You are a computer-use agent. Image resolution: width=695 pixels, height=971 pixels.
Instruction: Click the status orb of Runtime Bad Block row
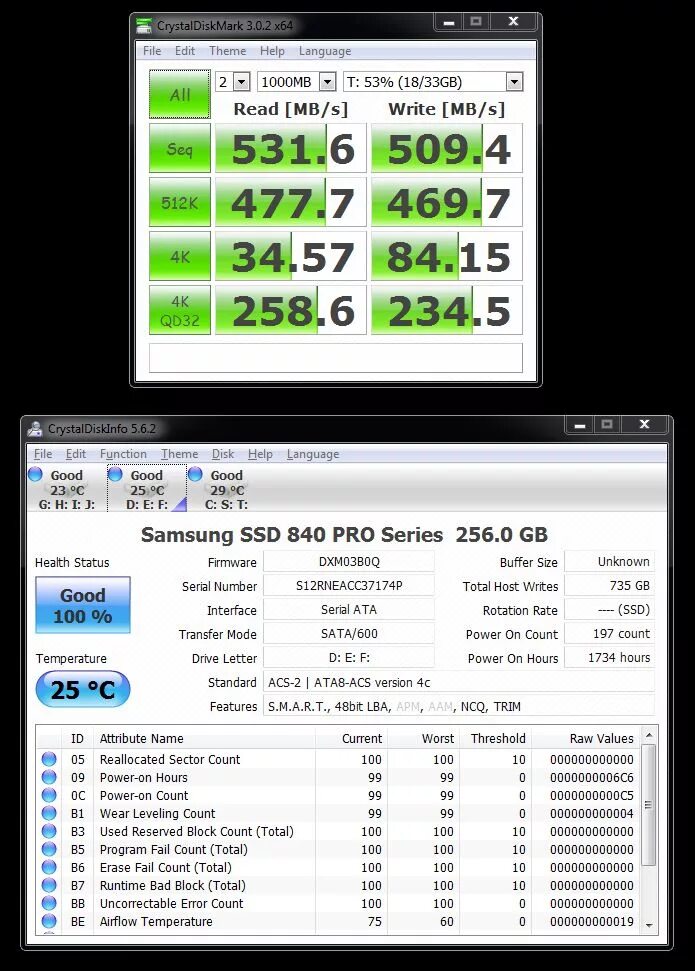(x=49, y=886)
